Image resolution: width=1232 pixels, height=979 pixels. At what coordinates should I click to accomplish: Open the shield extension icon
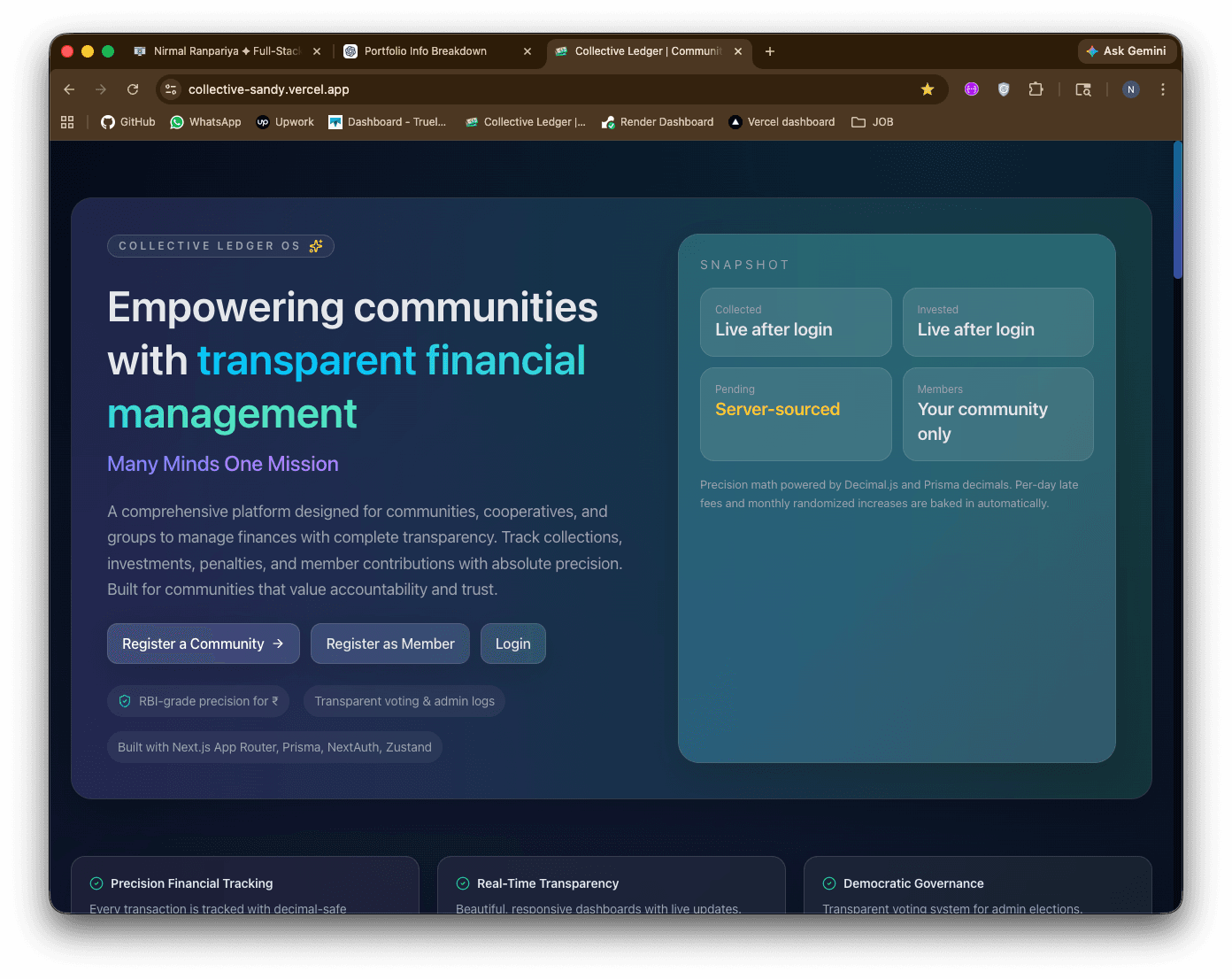[x=1004, y=89]
